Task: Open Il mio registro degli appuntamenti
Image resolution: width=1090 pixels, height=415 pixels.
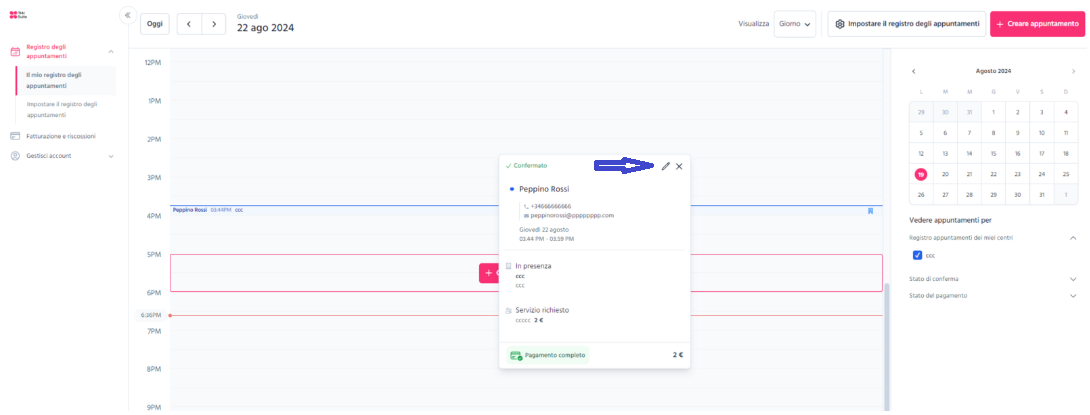Action: 65,80
